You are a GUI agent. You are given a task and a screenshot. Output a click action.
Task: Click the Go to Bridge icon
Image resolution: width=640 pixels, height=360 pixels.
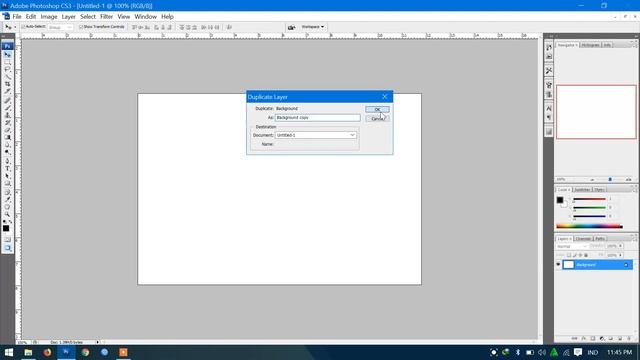coord(291,27)
